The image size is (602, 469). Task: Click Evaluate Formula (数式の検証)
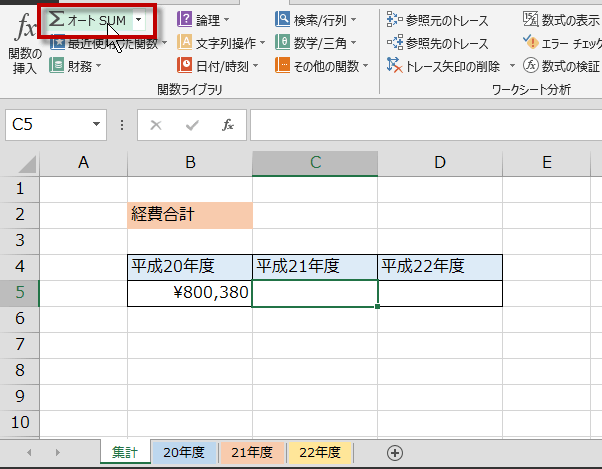click(561, 66)
